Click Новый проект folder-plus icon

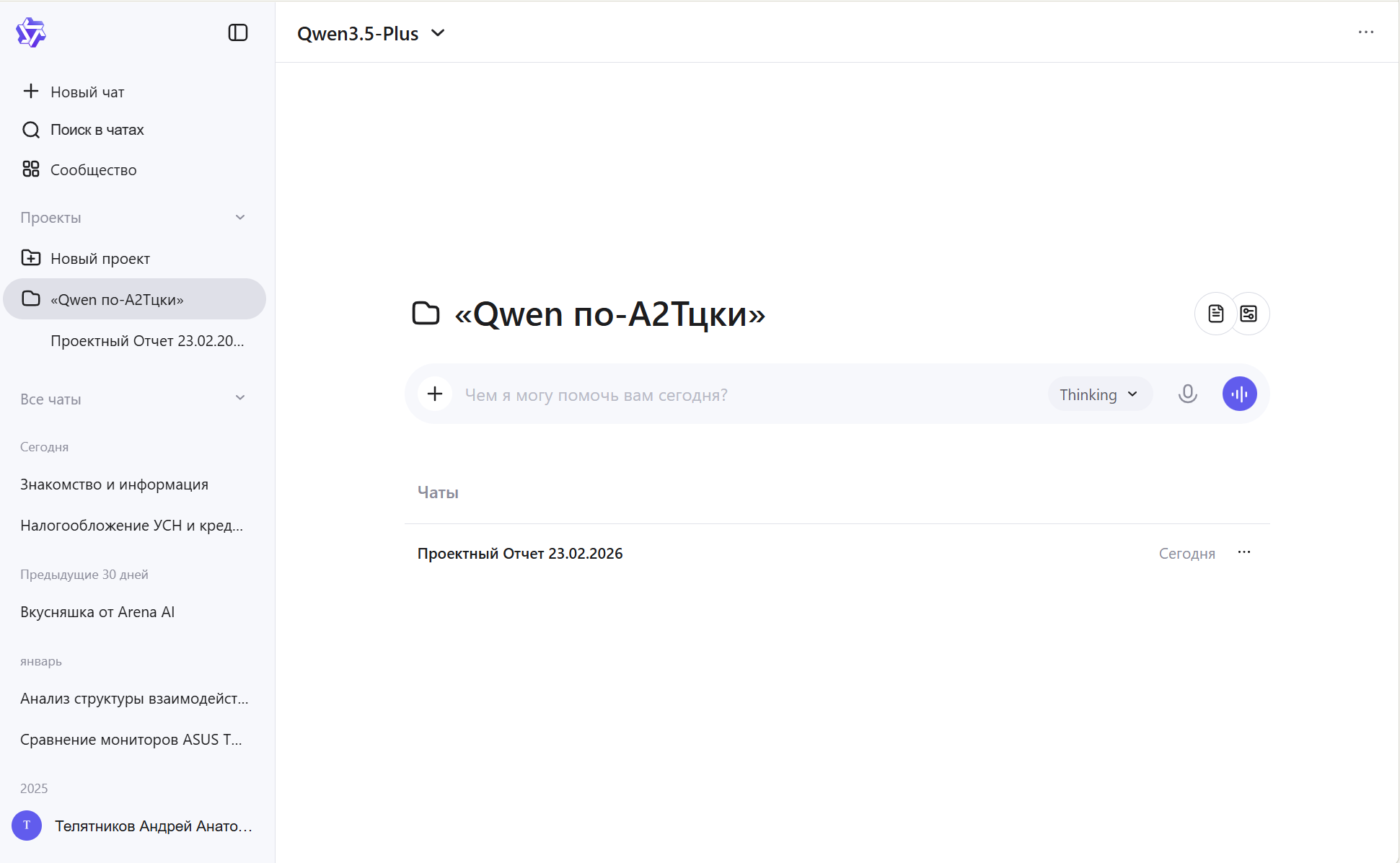[x=31, y=258]
